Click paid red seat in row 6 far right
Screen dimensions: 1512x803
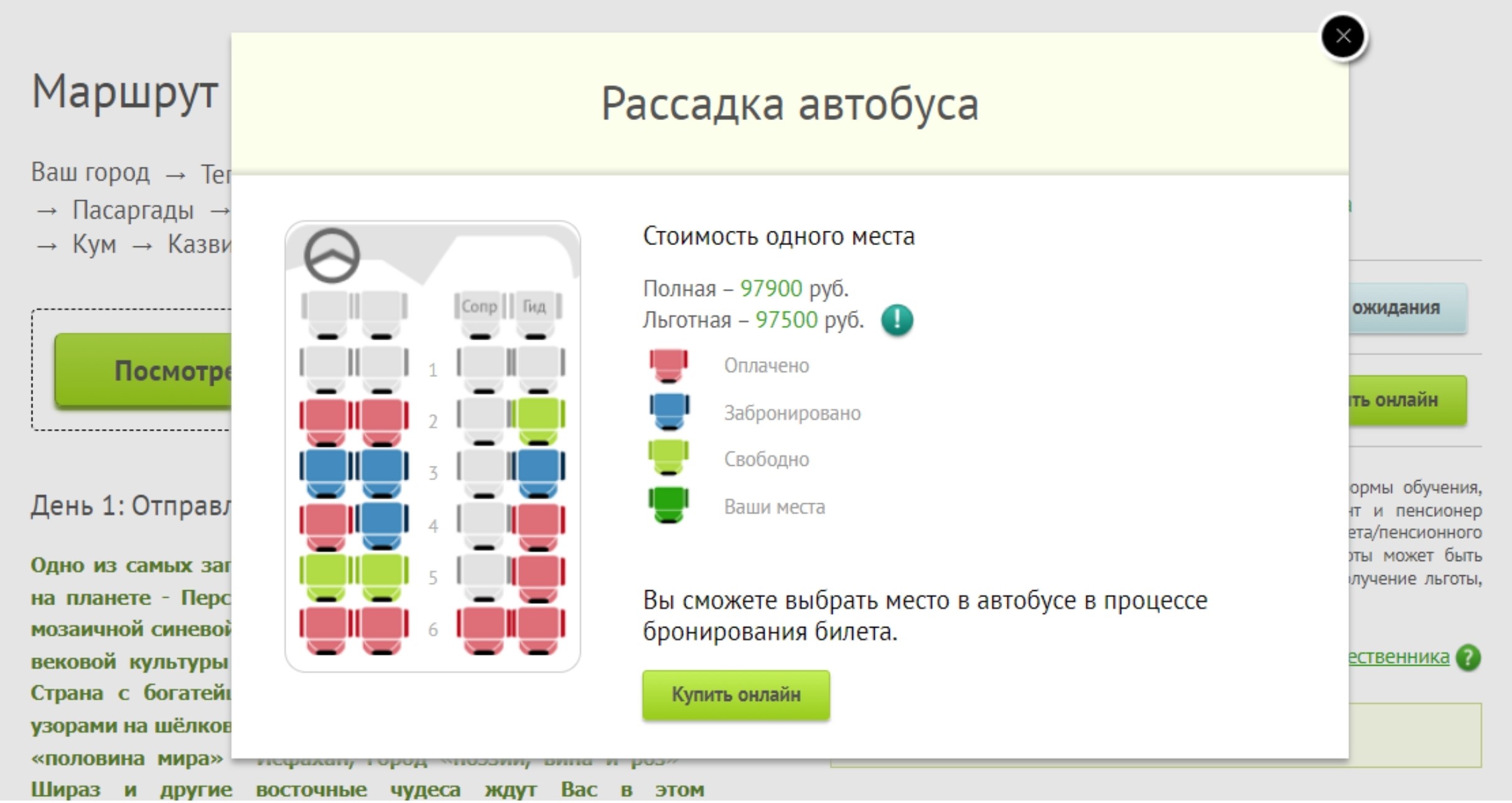pos(538,629)
